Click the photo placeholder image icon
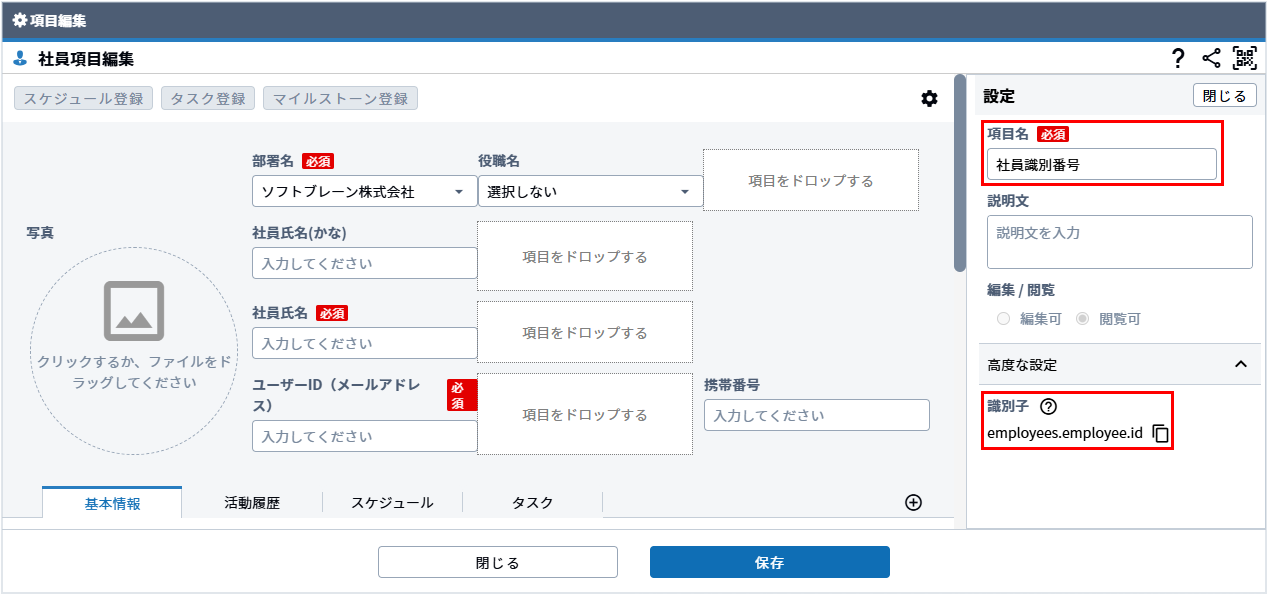1268x595 pixels. 134,311
